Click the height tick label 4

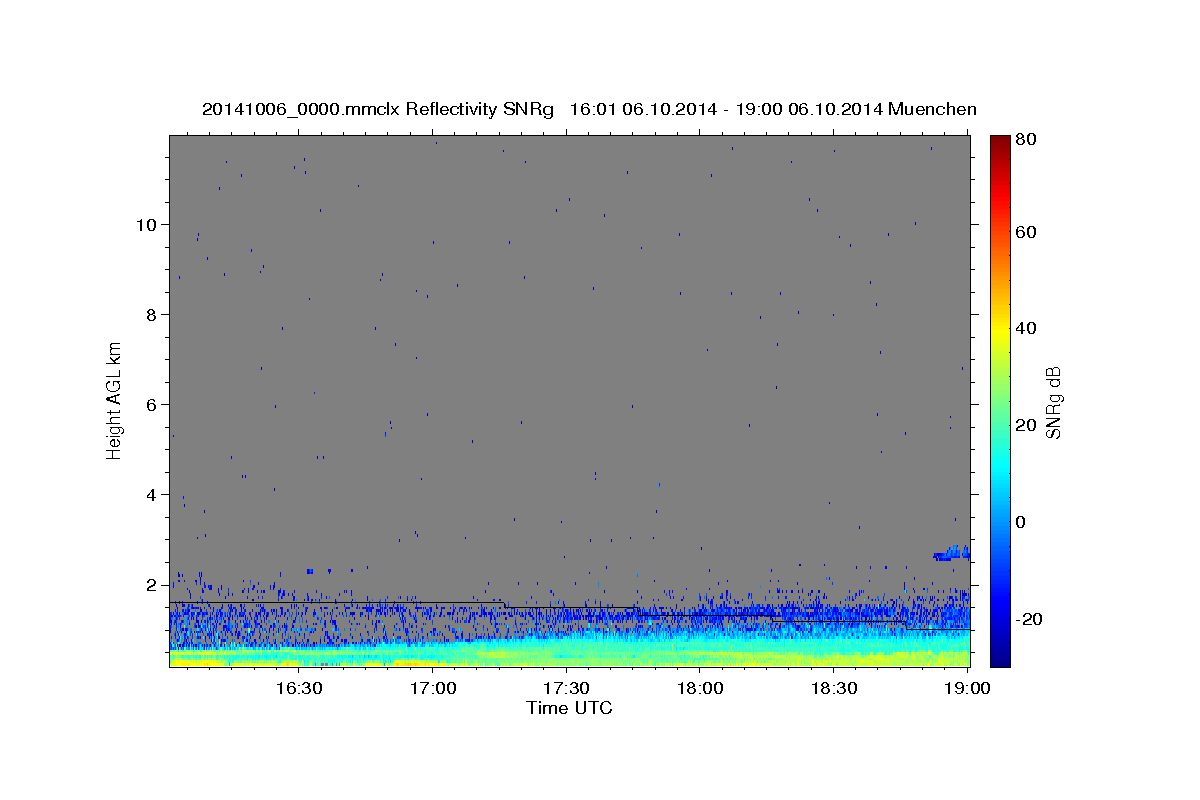[152, 495]
